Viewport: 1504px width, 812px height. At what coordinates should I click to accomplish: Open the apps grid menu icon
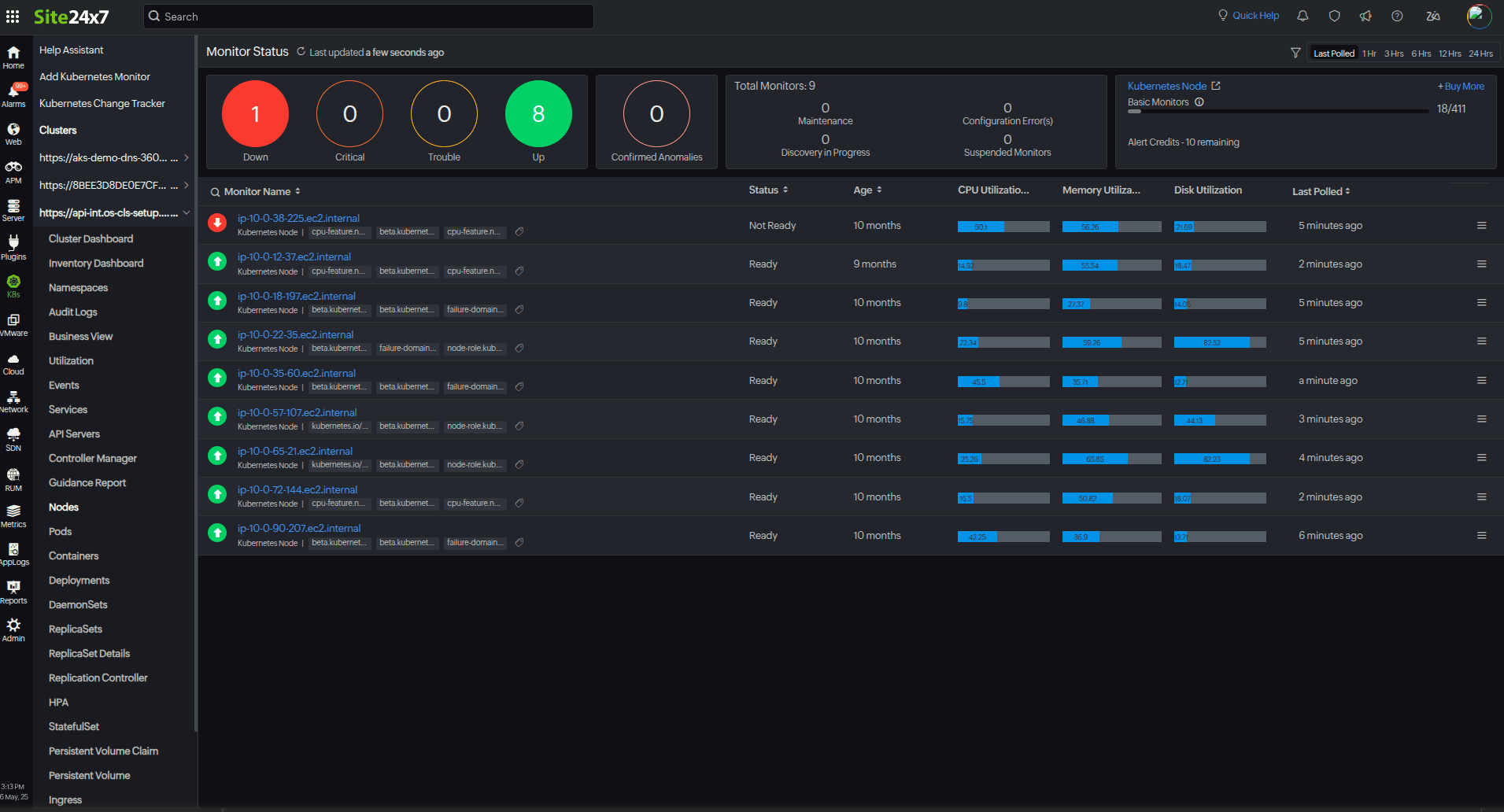(x=13, y=17)
